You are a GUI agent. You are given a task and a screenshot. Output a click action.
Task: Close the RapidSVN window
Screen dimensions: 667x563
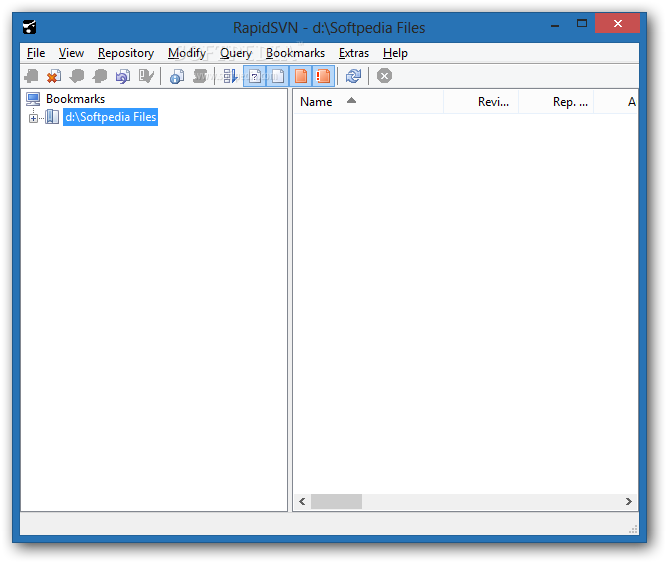(618, 23)
